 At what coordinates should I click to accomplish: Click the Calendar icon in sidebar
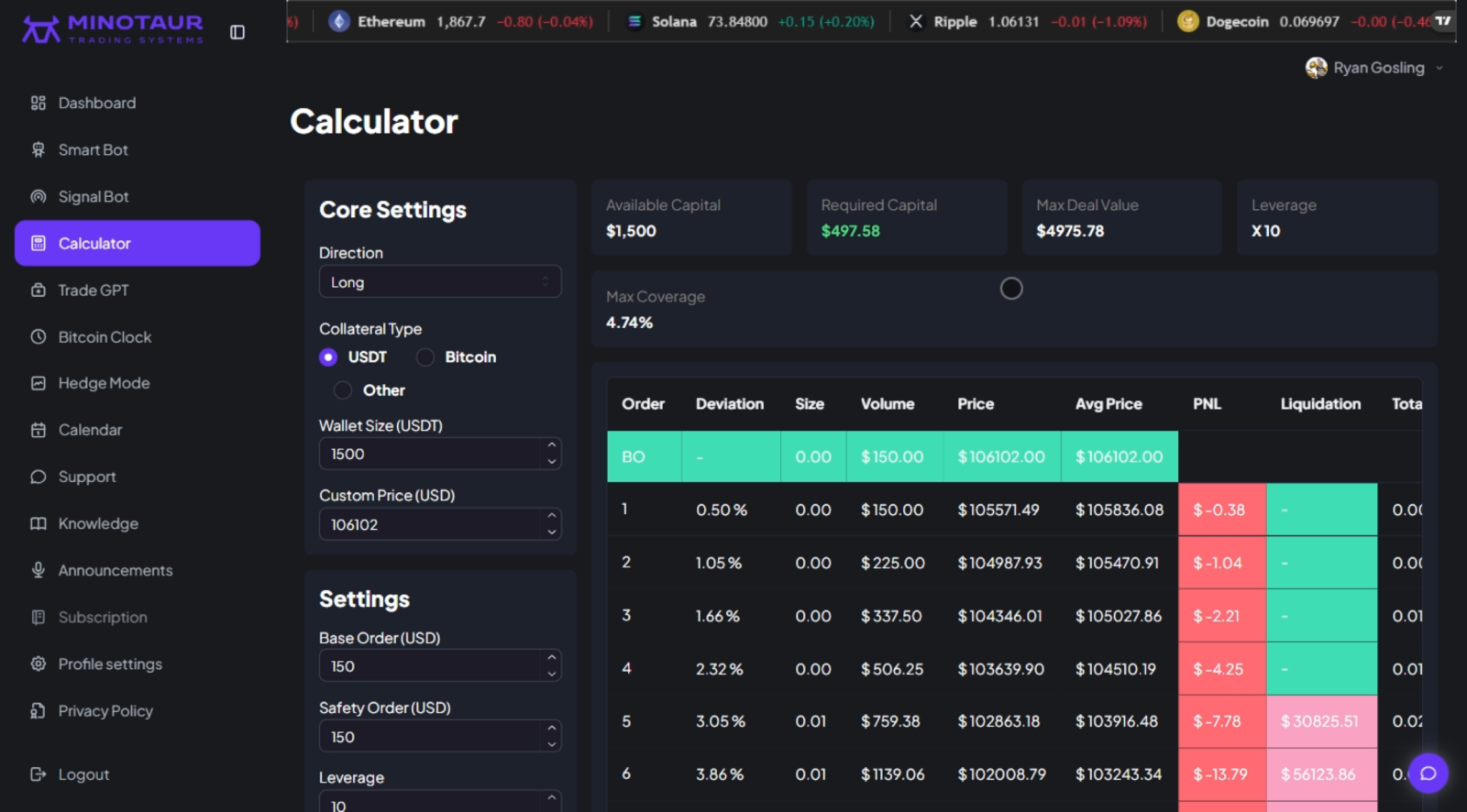click(38, 430)
